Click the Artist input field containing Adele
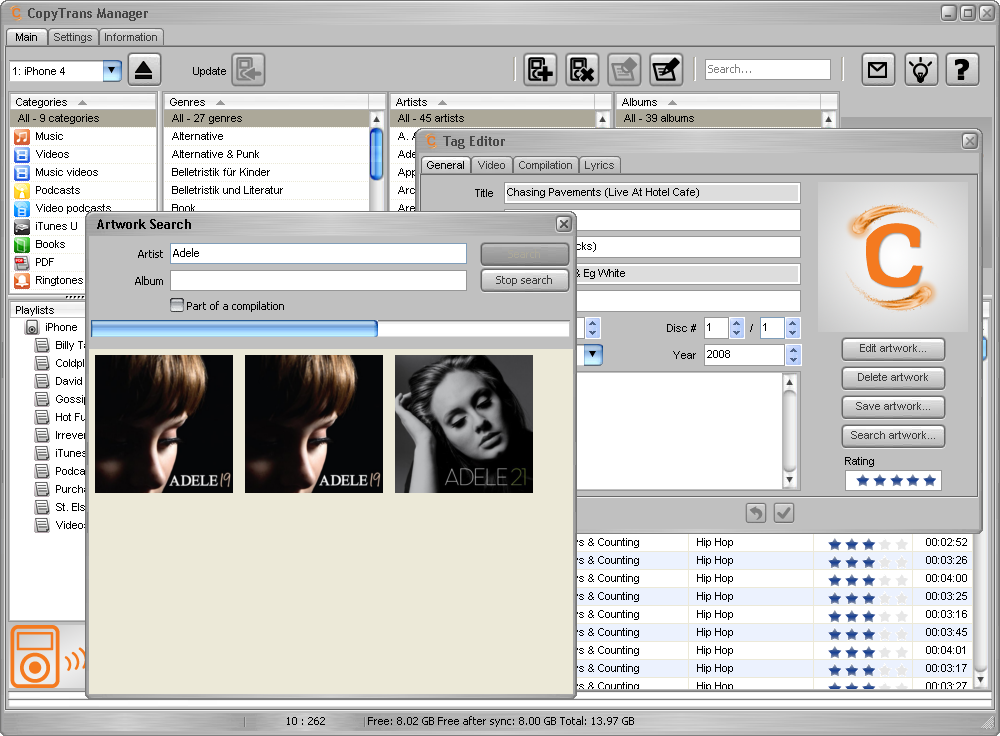 click(318, 253)
